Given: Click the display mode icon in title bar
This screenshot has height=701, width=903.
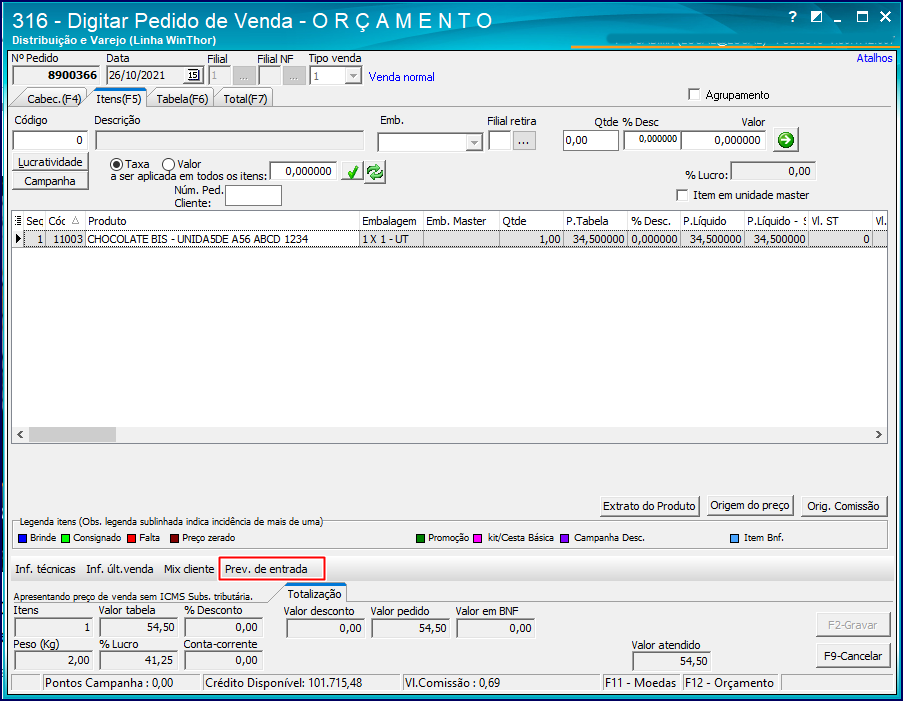Looking at the screenshot, I should coord(816,17).
